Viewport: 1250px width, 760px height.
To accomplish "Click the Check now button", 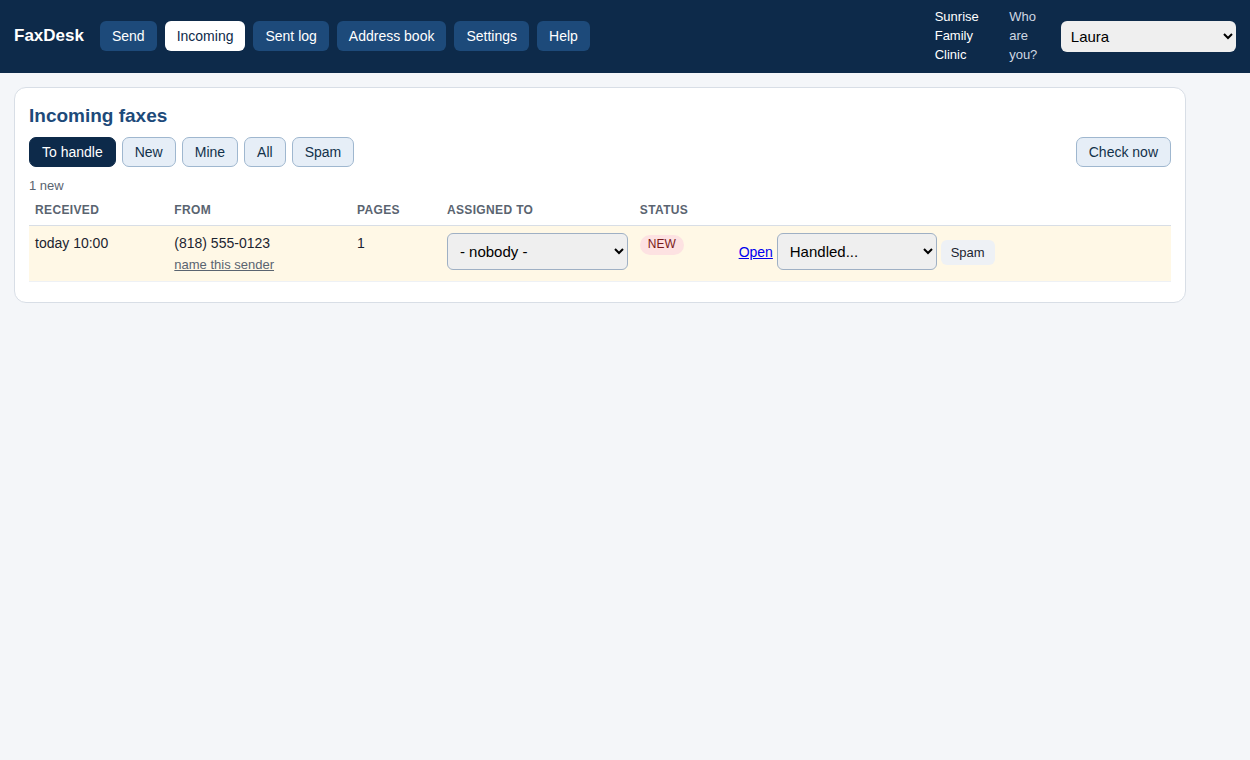I will tap(1123, 152).
